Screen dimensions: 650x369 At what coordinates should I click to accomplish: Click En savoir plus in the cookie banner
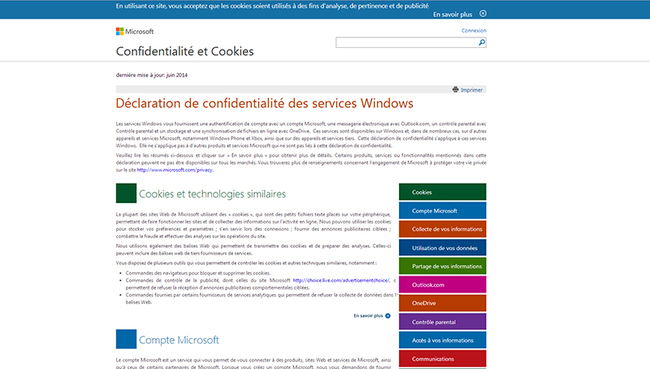453,15
